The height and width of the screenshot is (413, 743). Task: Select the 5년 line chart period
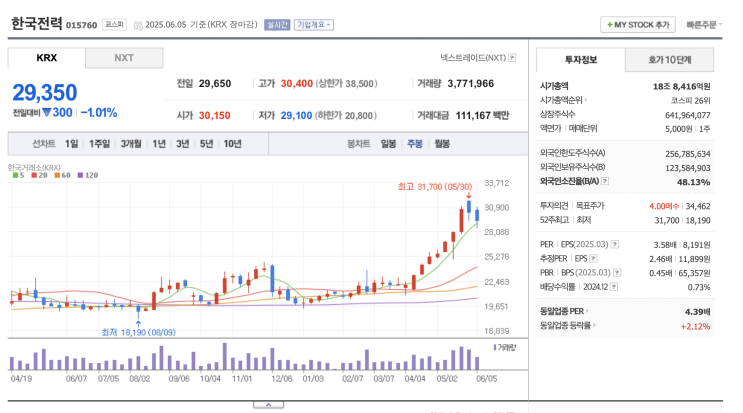206,144
